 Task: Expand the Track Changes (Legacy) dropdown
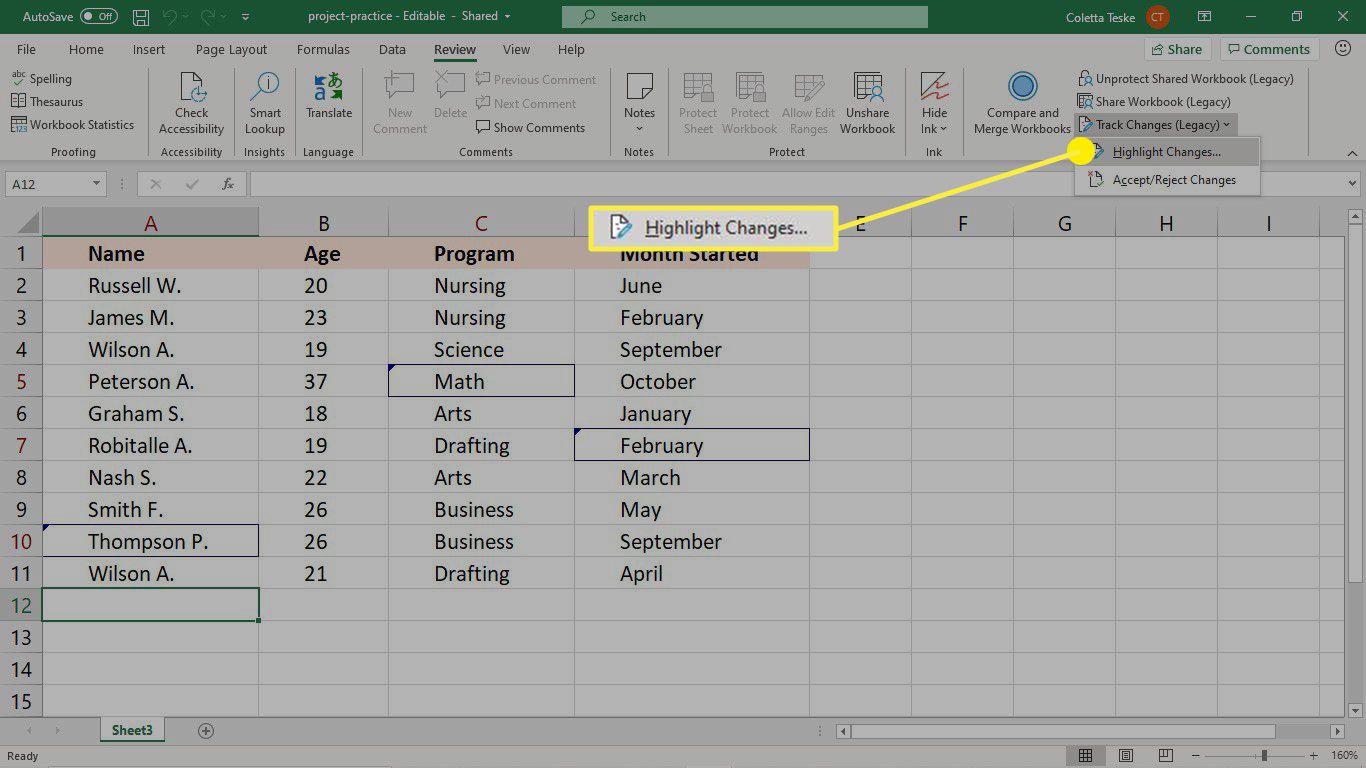click(1157, 125)
